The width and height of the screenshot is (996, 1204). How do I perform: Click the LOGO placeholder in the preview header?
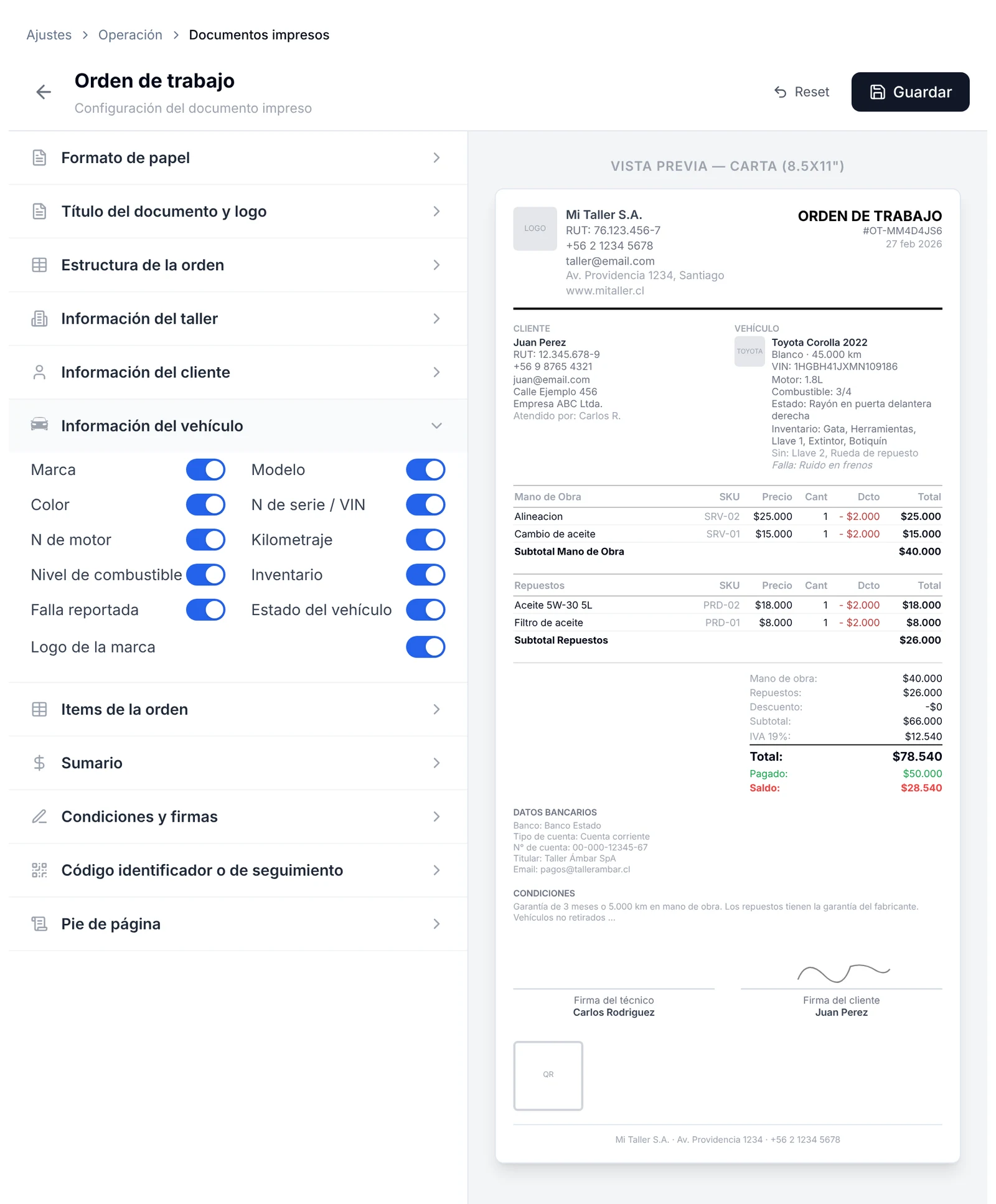click(535, 228)
